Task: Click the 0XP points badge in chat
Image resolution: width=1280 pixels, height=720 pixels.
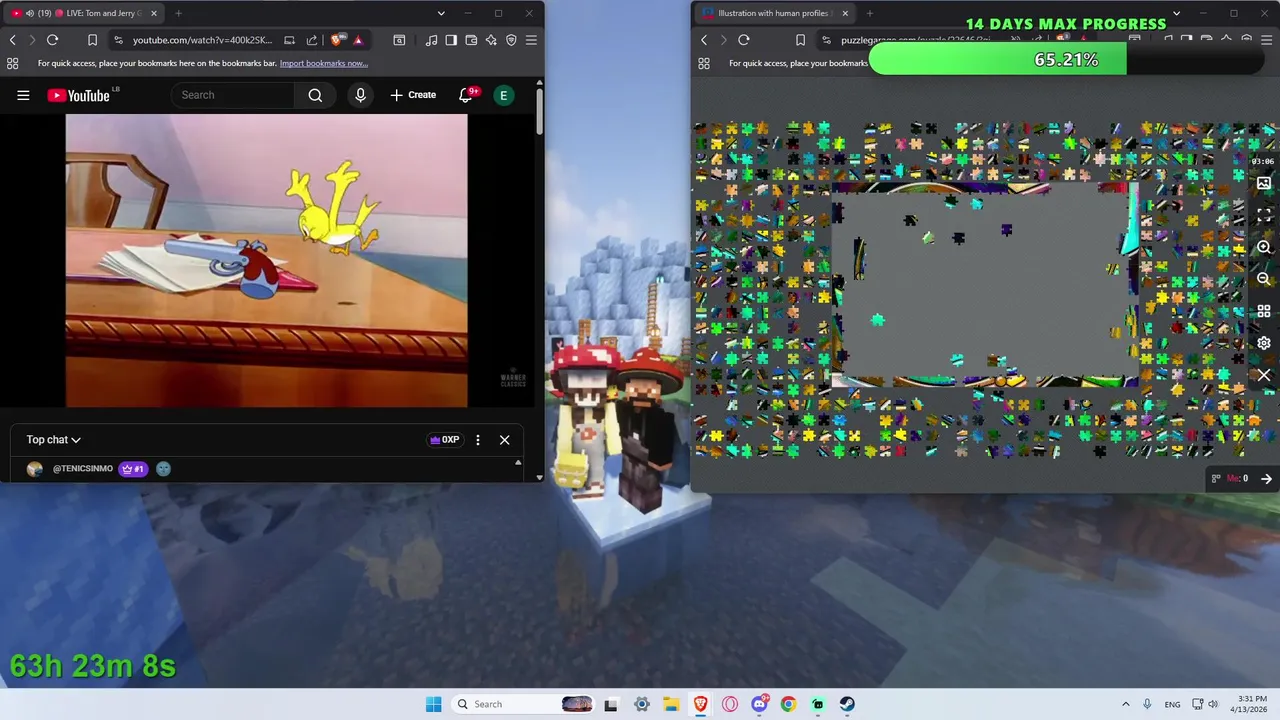Action: (x=444, y=439)
